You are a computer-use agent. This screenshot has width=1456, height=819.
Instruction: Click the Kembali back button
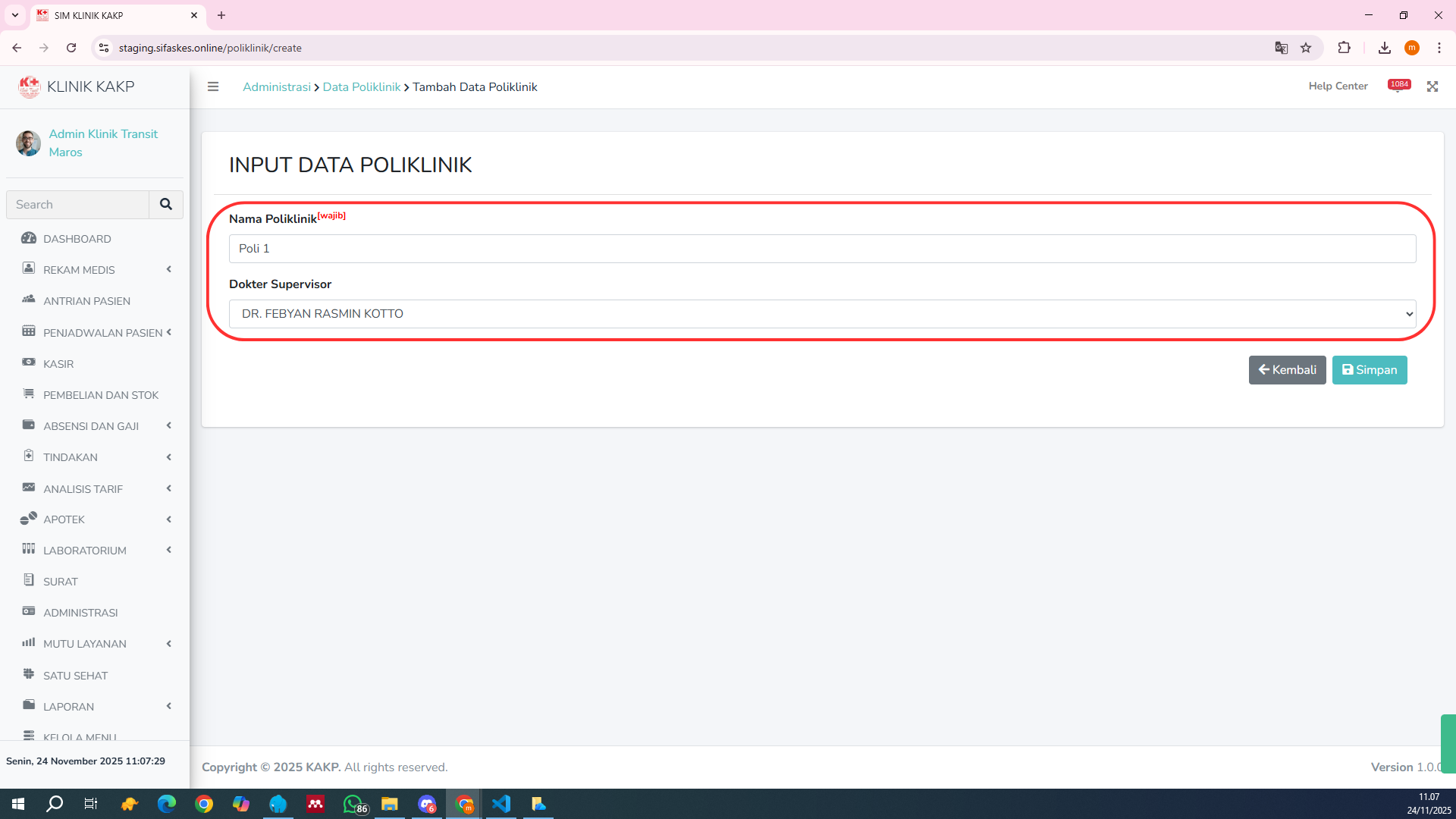point(1287,370)
